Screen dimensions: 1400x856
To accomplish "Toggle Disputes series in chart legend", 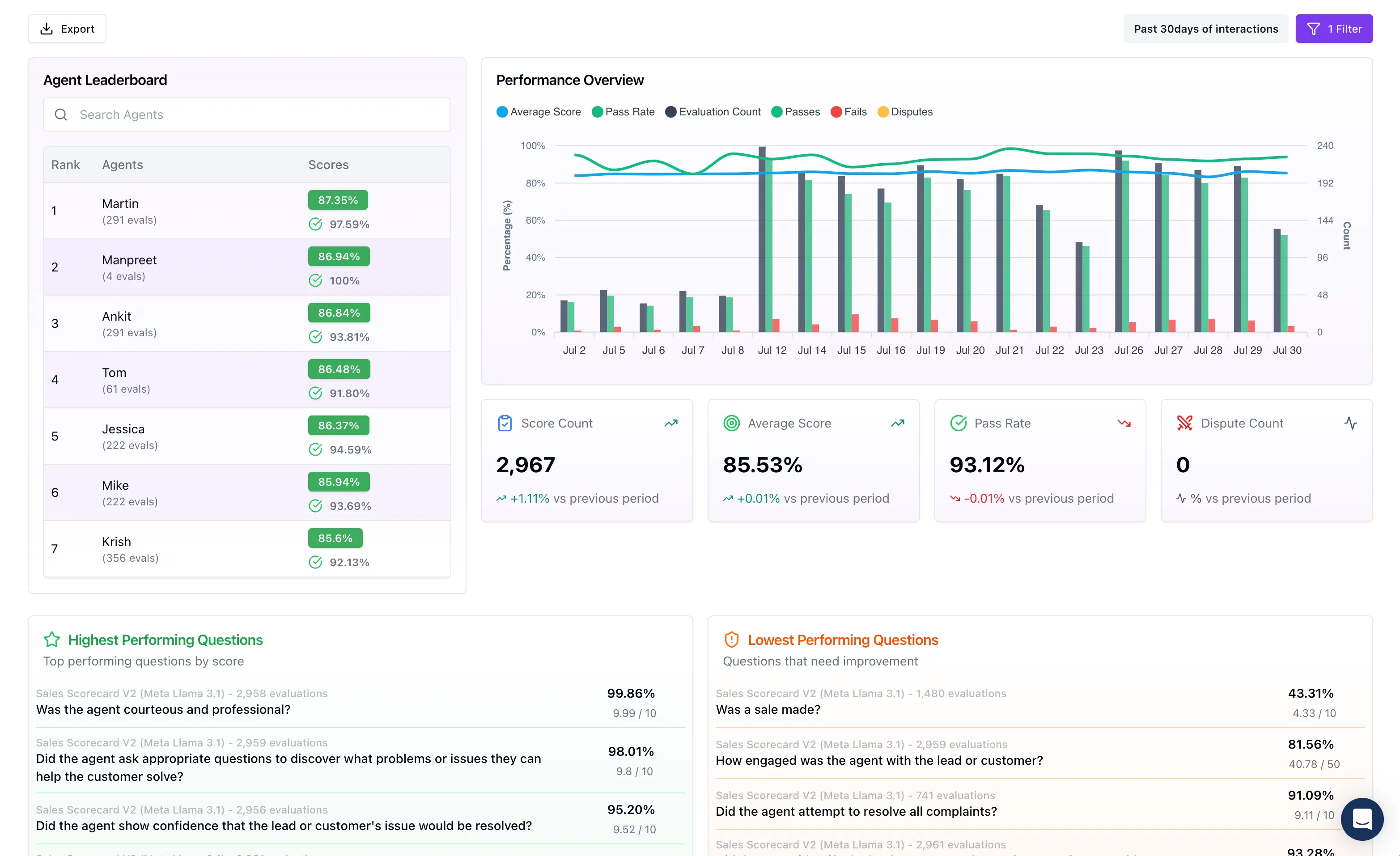I will tap(905, 112).
